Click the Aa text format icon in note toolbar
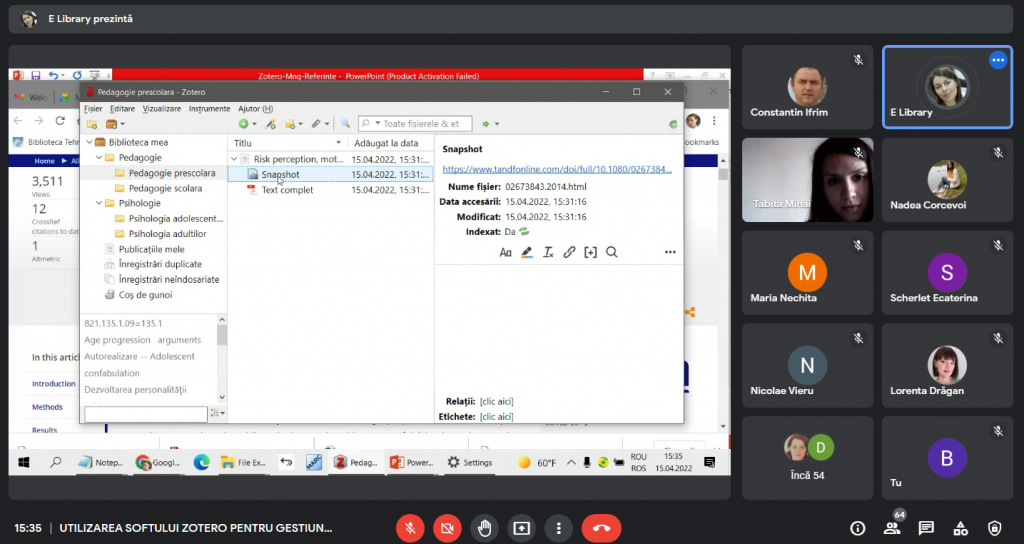 (505, 252)
